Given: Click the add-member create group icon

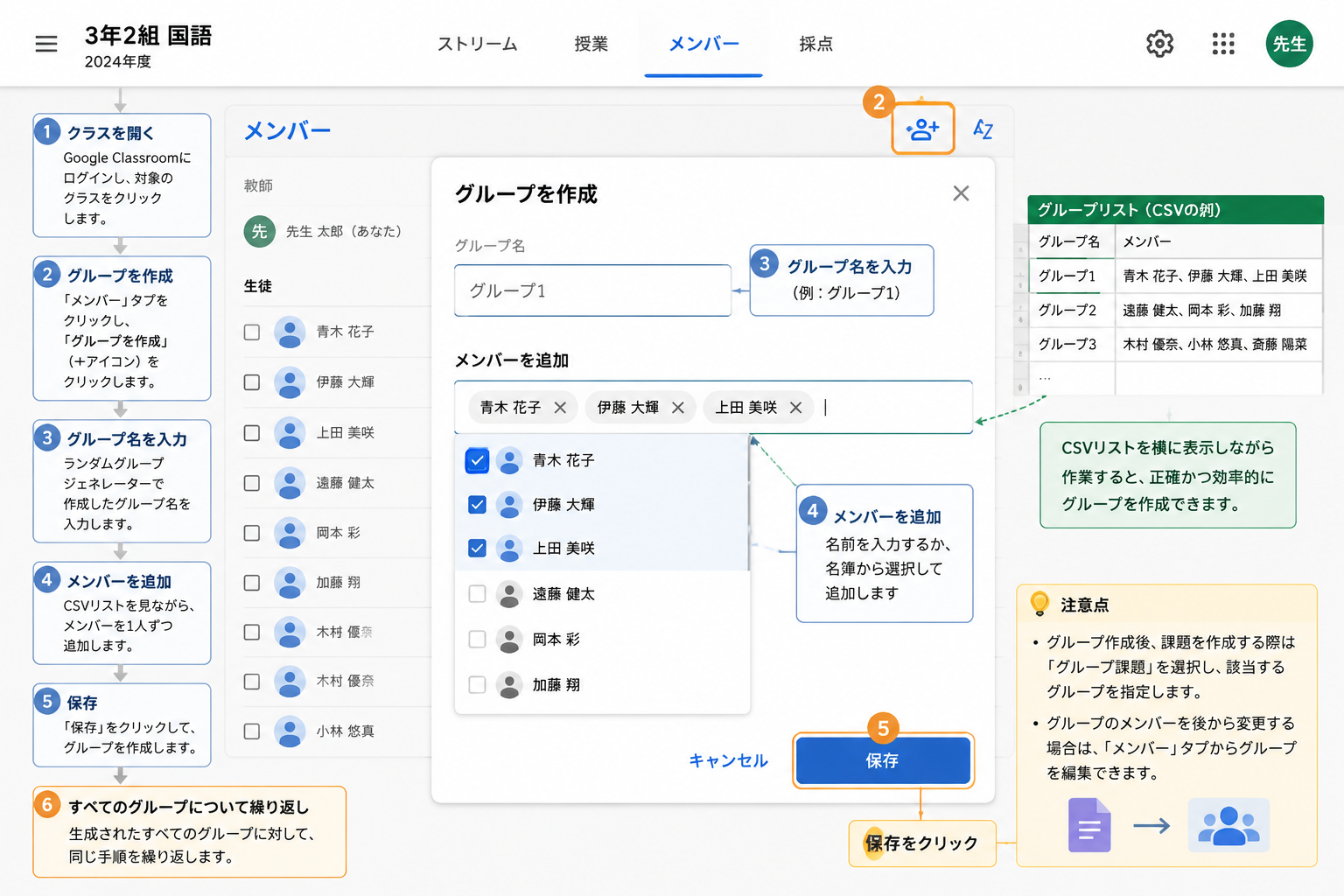Looking at the screenshot, I should (x=923, y=129).
